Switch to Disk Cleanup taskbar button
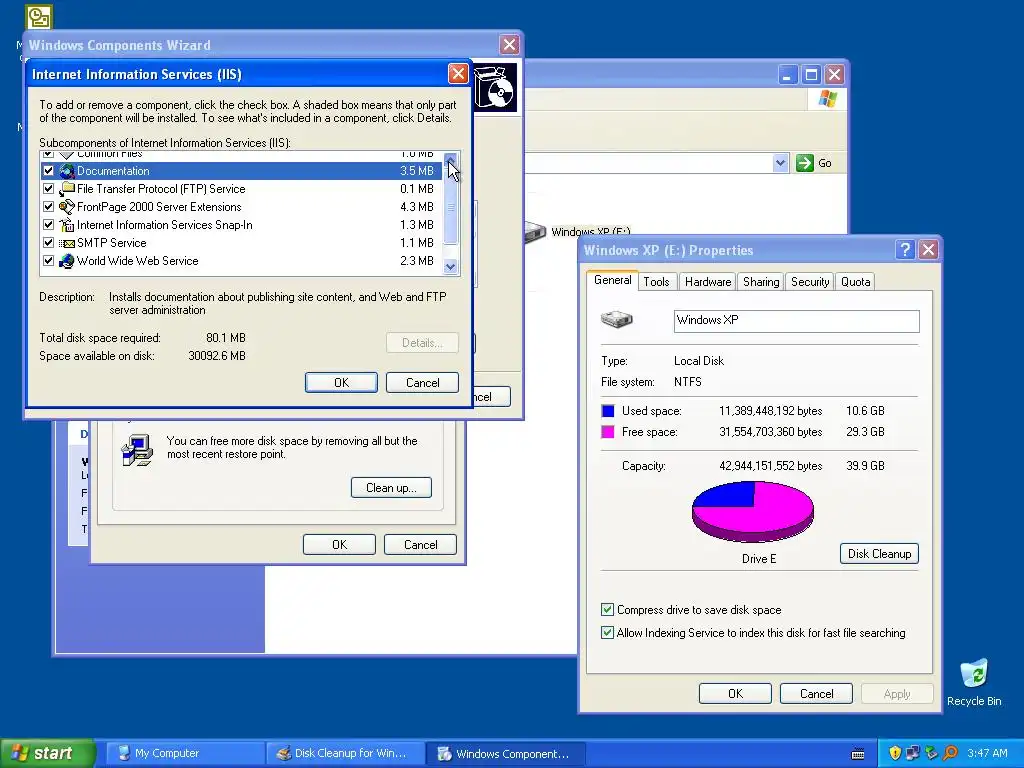Image resolution: width=1024 pixels, height=768 pixels. pos(344,754)
